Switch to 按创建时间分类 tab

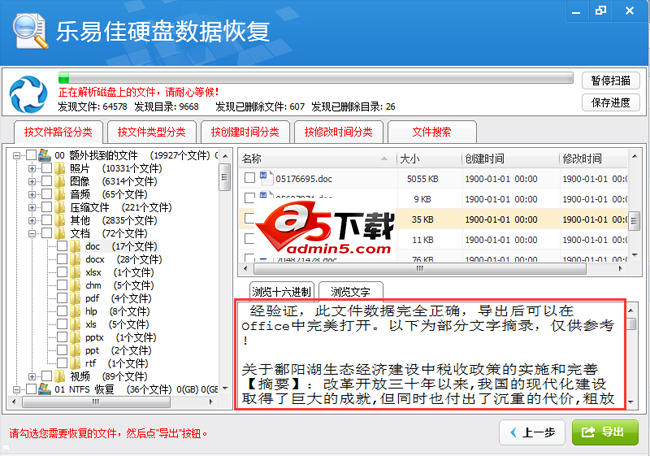click(x=245, y=132)
